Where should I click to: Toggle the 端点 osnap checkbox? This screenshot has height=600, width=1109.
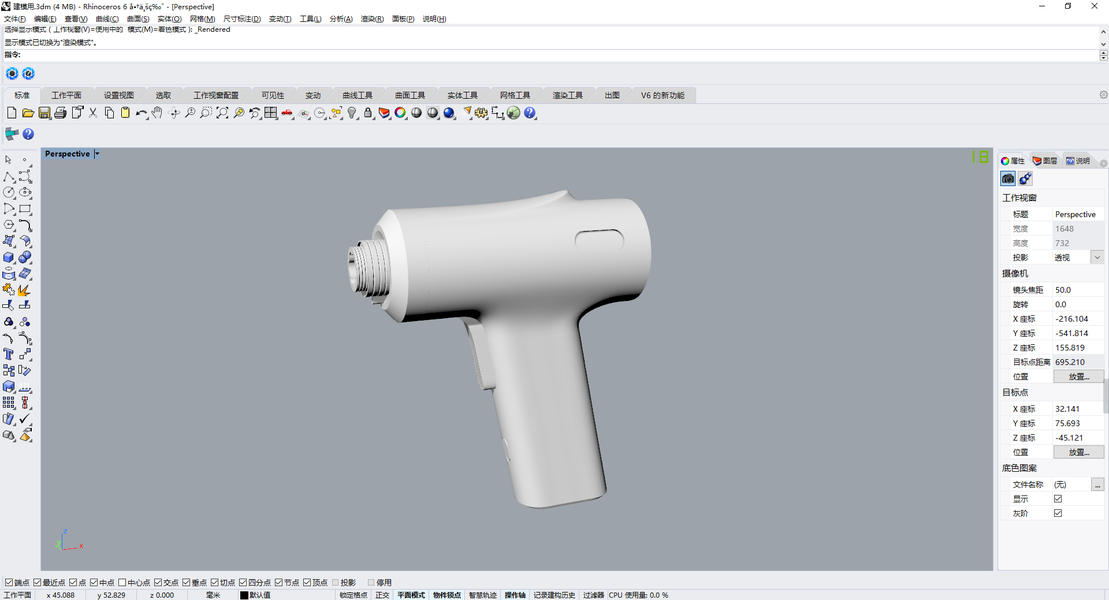(x=8, y=582)
